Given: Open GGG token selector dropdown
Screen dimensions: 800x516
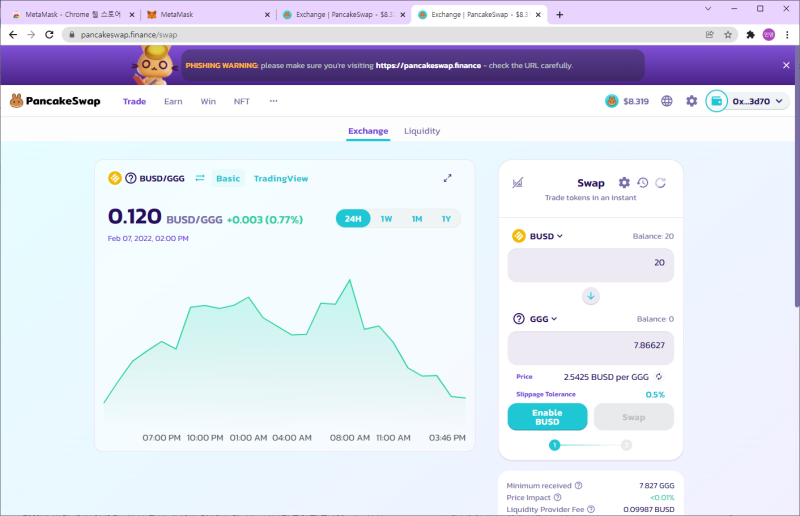Looking at the screenshot, I should point(535,318).
